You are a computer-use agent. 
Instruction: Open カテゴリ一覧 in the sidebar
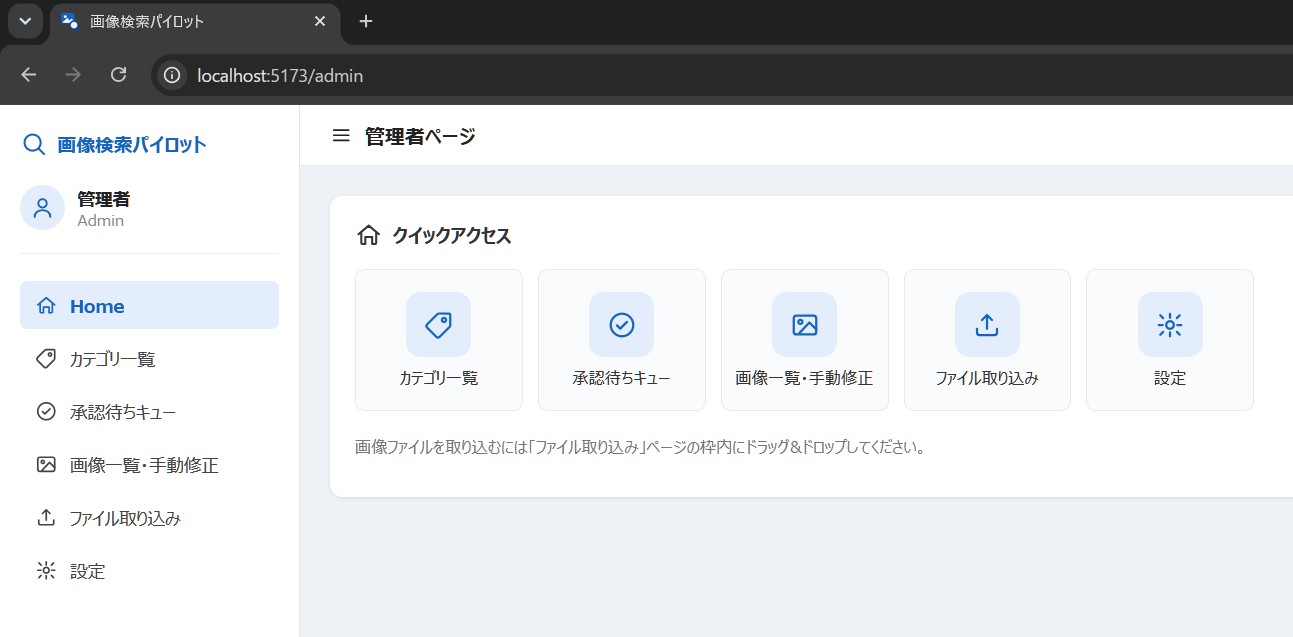[149, 359]
